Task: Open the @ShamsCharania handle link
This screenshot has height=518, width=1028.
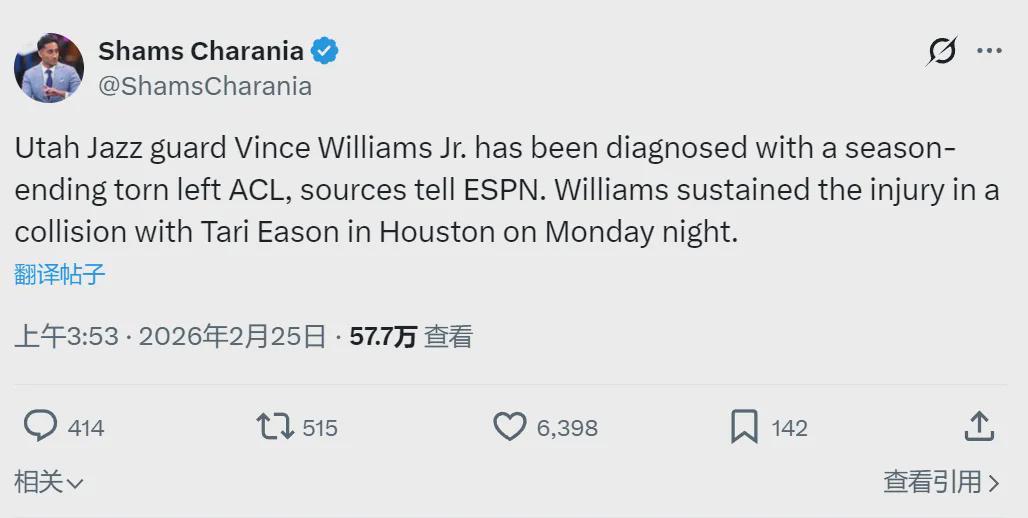Action: coord(204,87)
